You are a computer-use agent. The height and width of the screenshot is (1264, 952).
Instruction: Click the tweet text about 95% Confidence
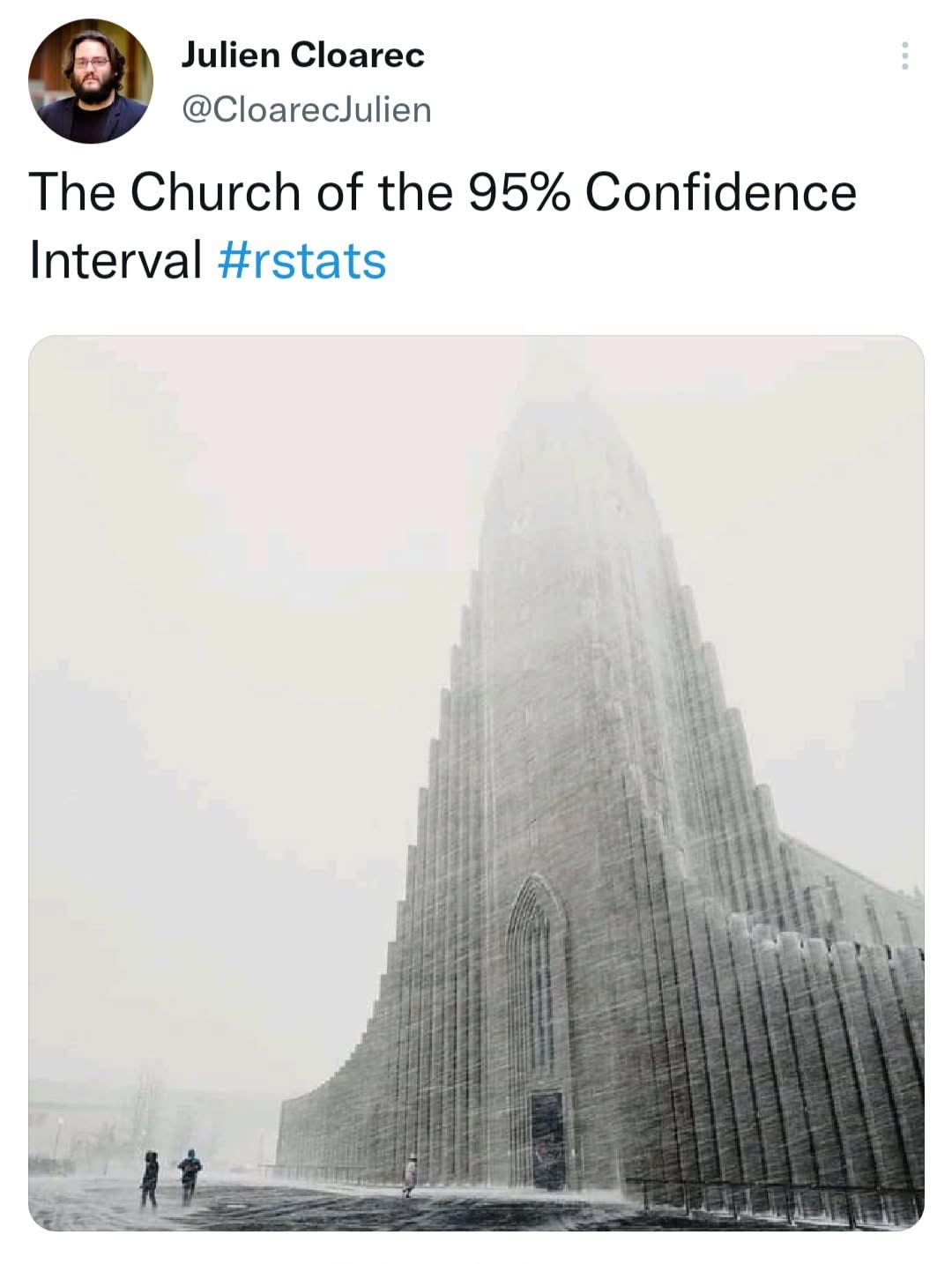tap(443, 191)
